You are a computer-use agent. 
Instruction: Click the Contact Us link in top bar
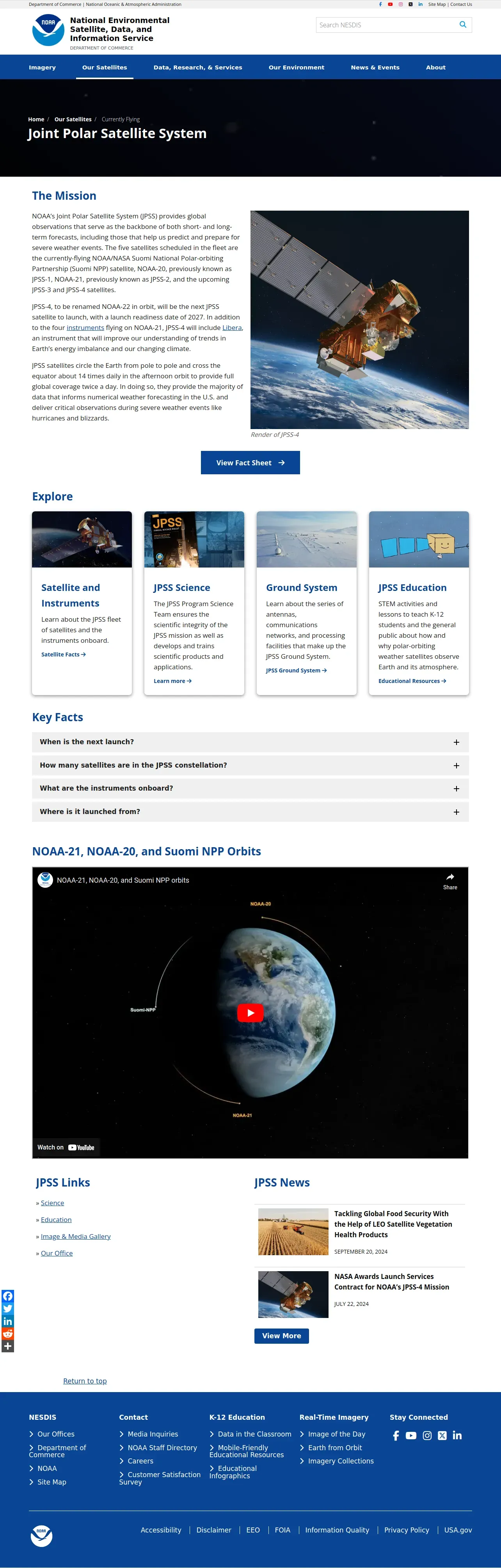tap(461, 4)
